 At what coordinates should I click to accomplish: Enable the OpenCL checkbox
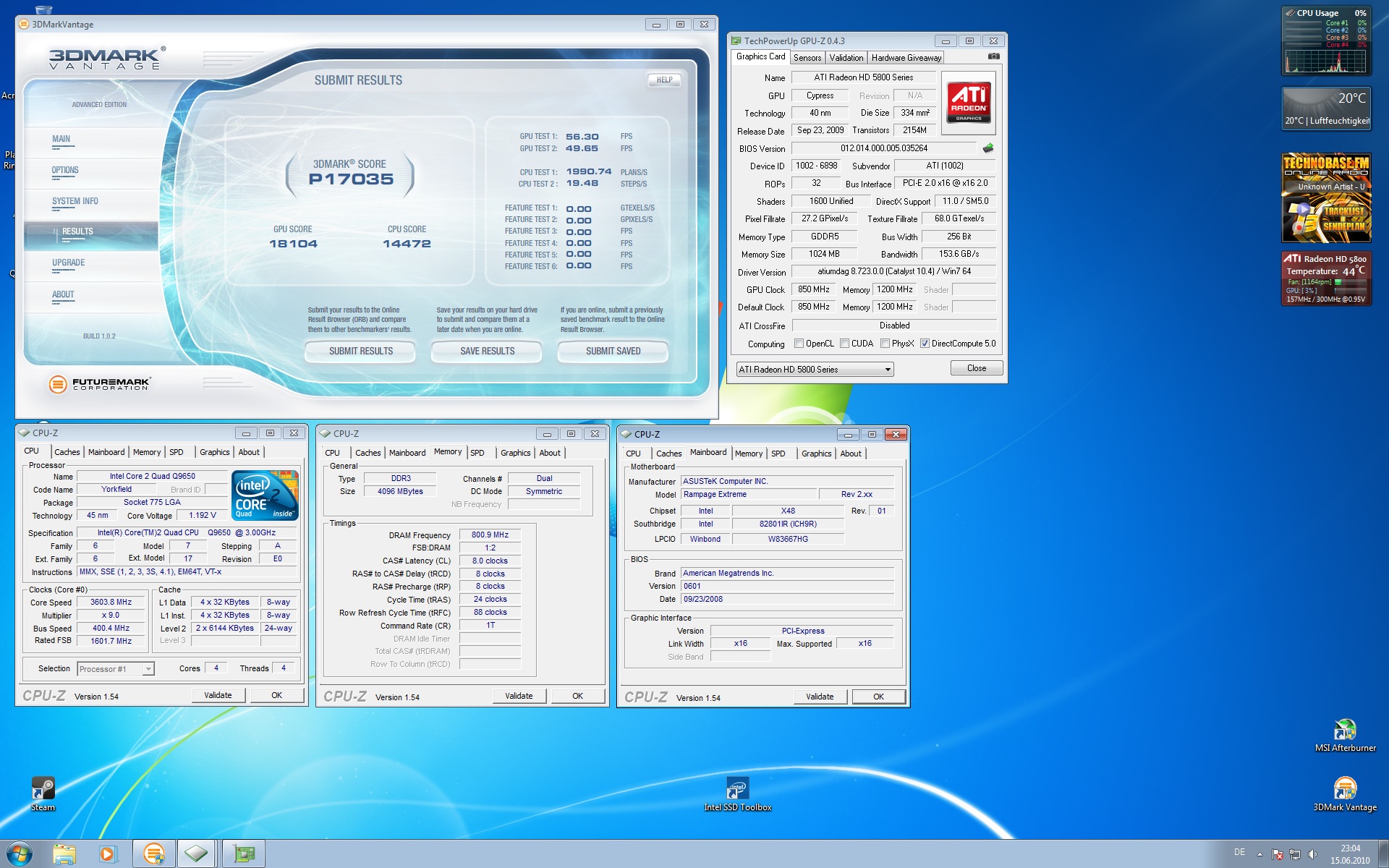point(799,344)
